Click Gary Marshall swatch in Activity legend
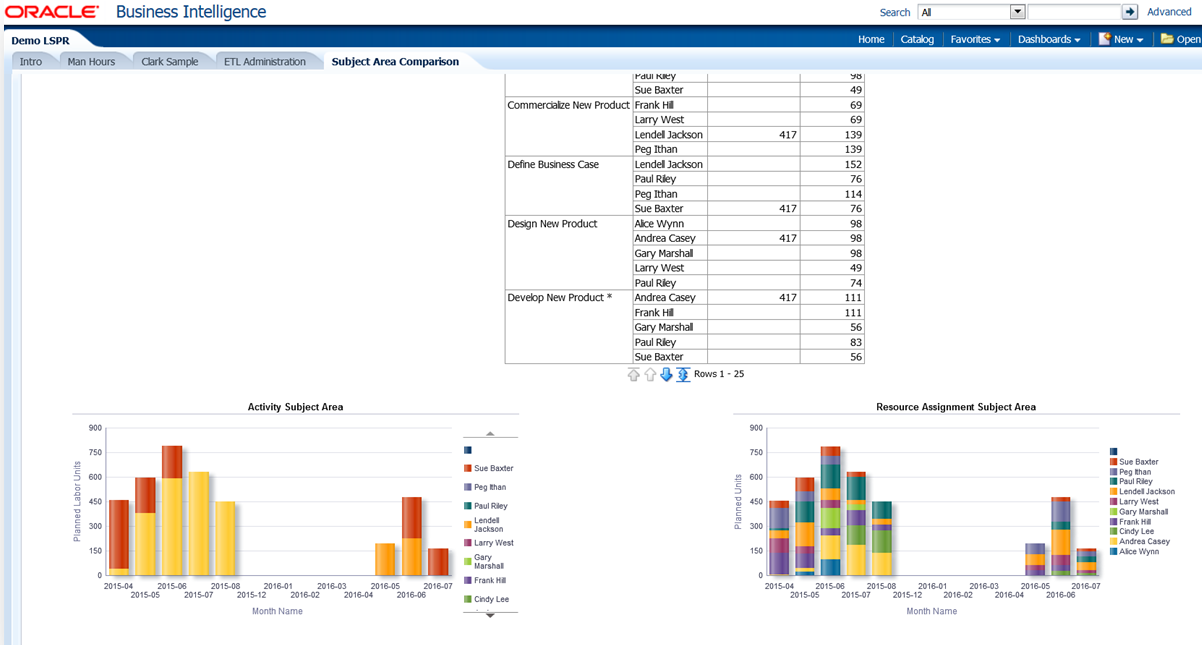This screenshot has width=1202, height=645. coord(467,561)
